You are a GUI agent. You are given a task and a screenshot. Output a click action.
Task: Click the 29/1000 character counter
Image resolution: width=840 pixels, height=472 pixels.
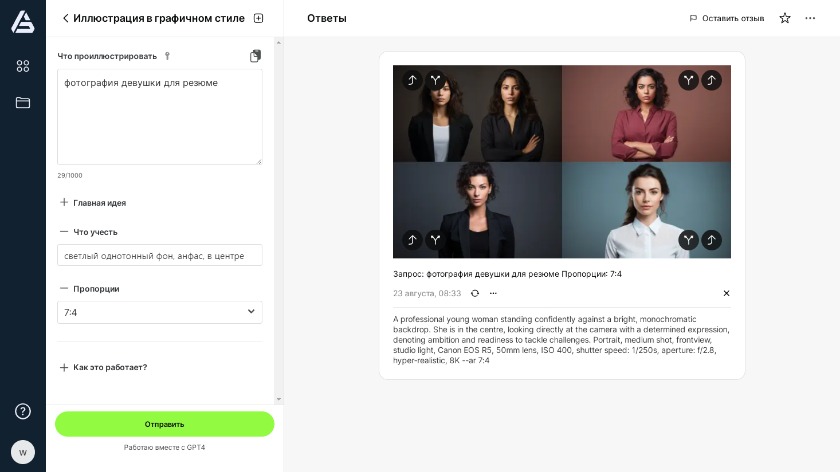pos(70,175)
